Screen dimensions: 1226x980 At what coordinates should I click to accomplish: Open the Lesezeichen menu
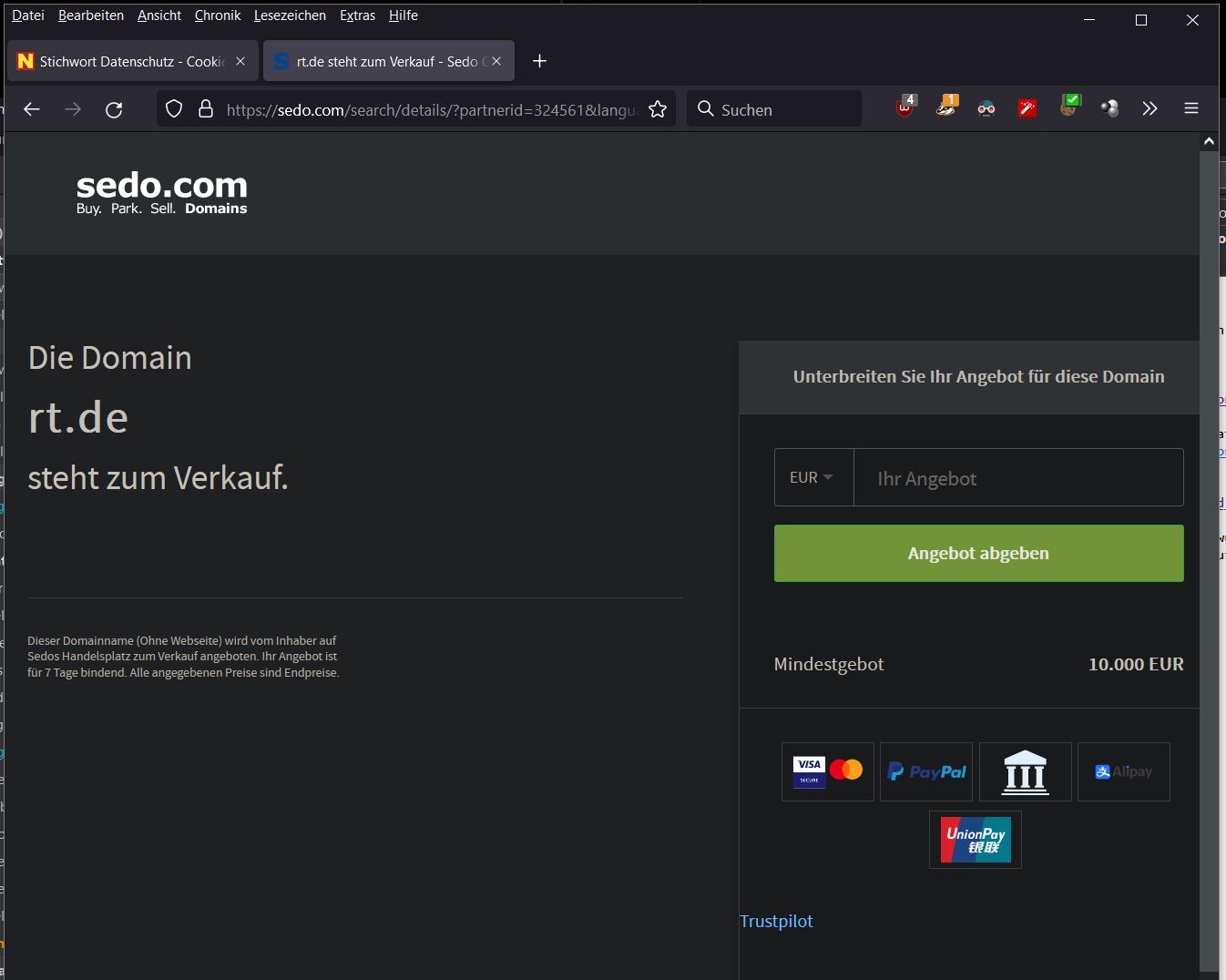coord(290,15)
